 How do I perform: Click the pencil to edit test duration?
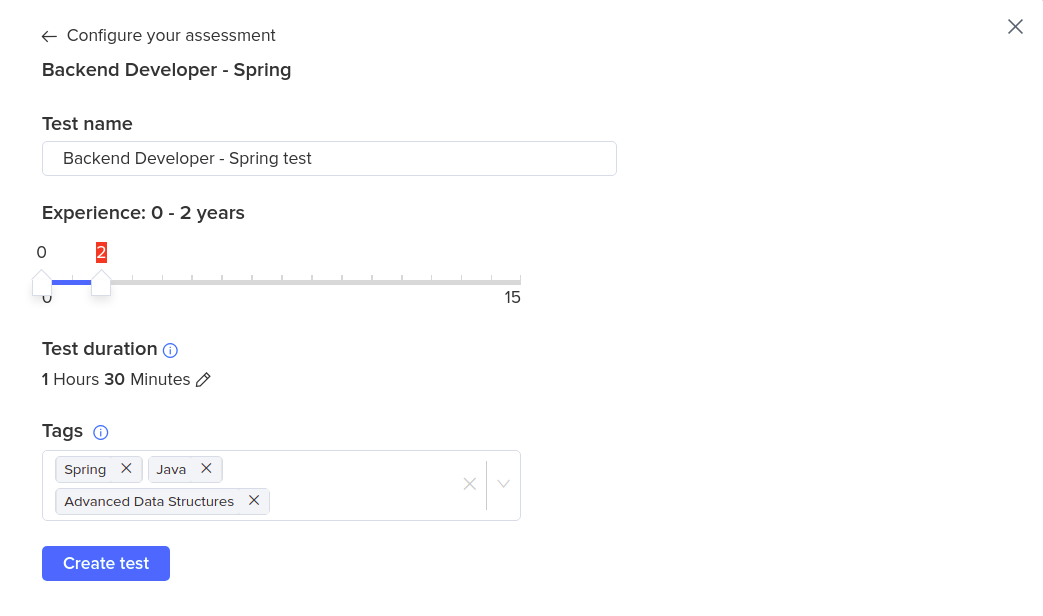click(204, 379)
